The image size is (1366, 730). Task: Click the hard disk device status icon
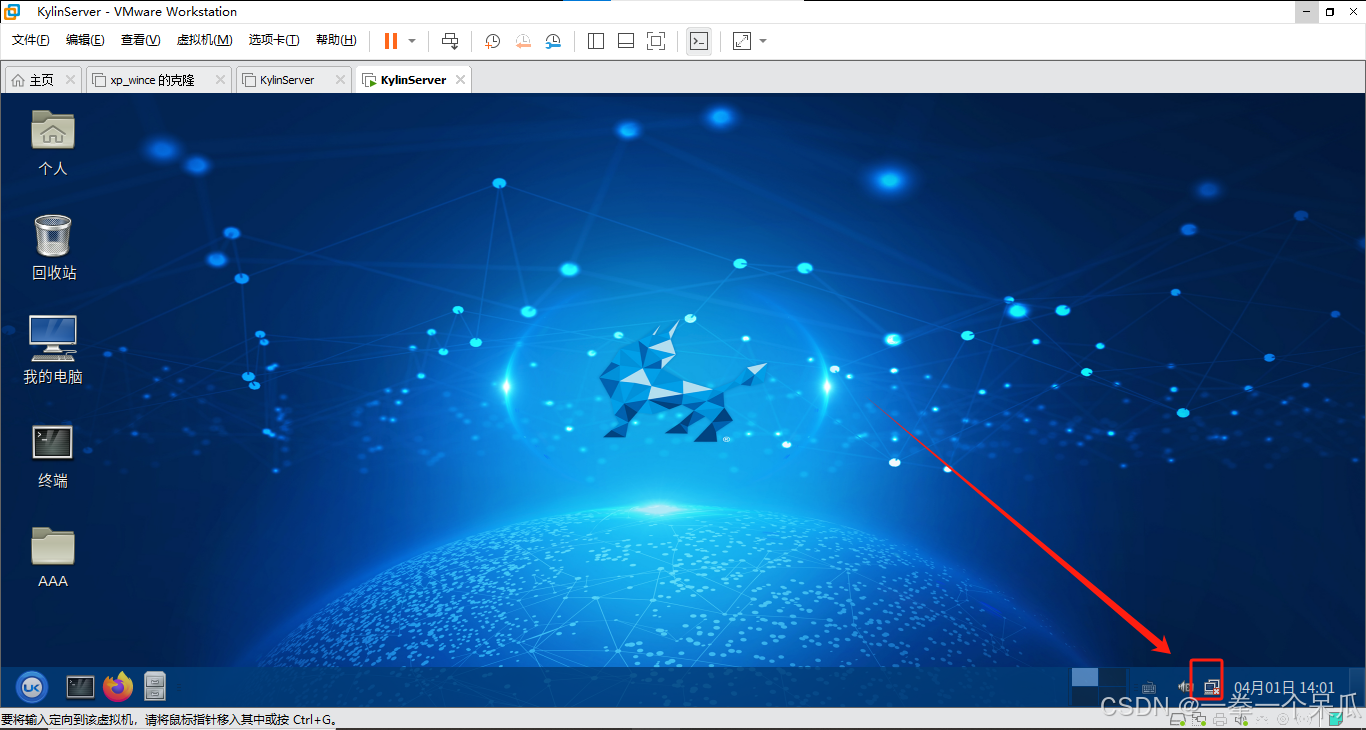point(1180,719)
